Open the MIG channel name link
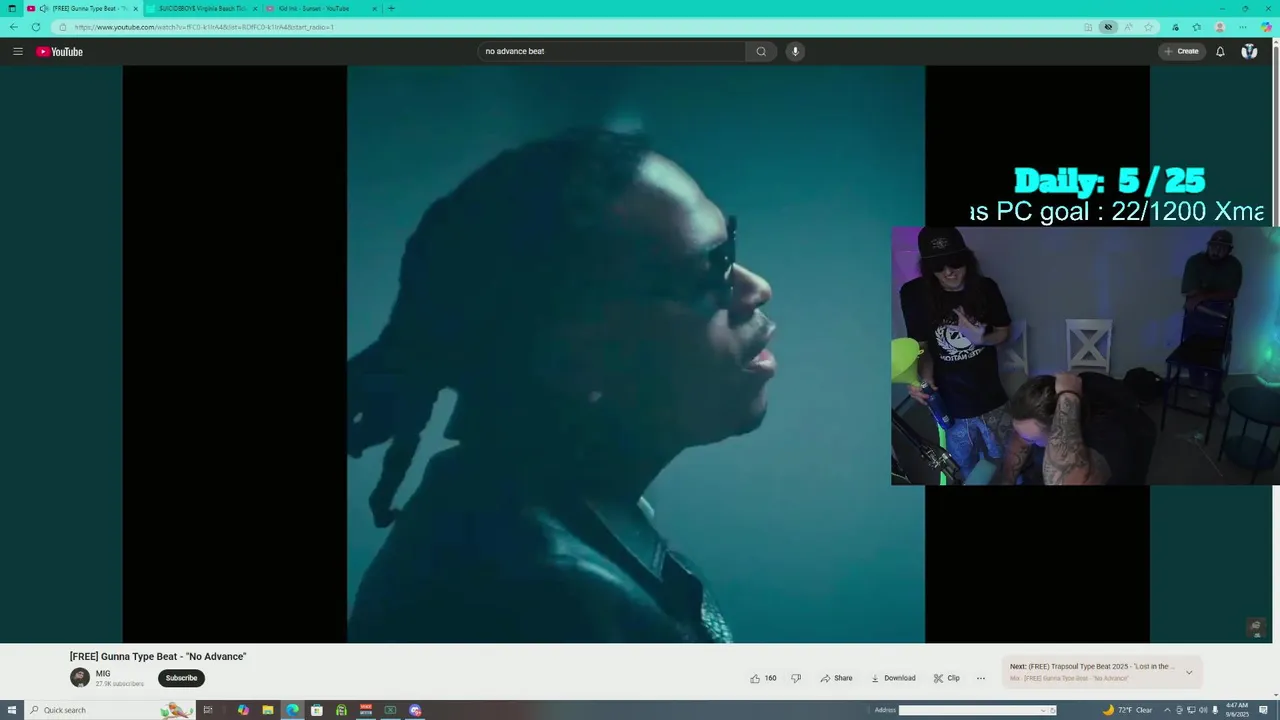This screenshot has height=720, width=1280. [x=103, y=674]
